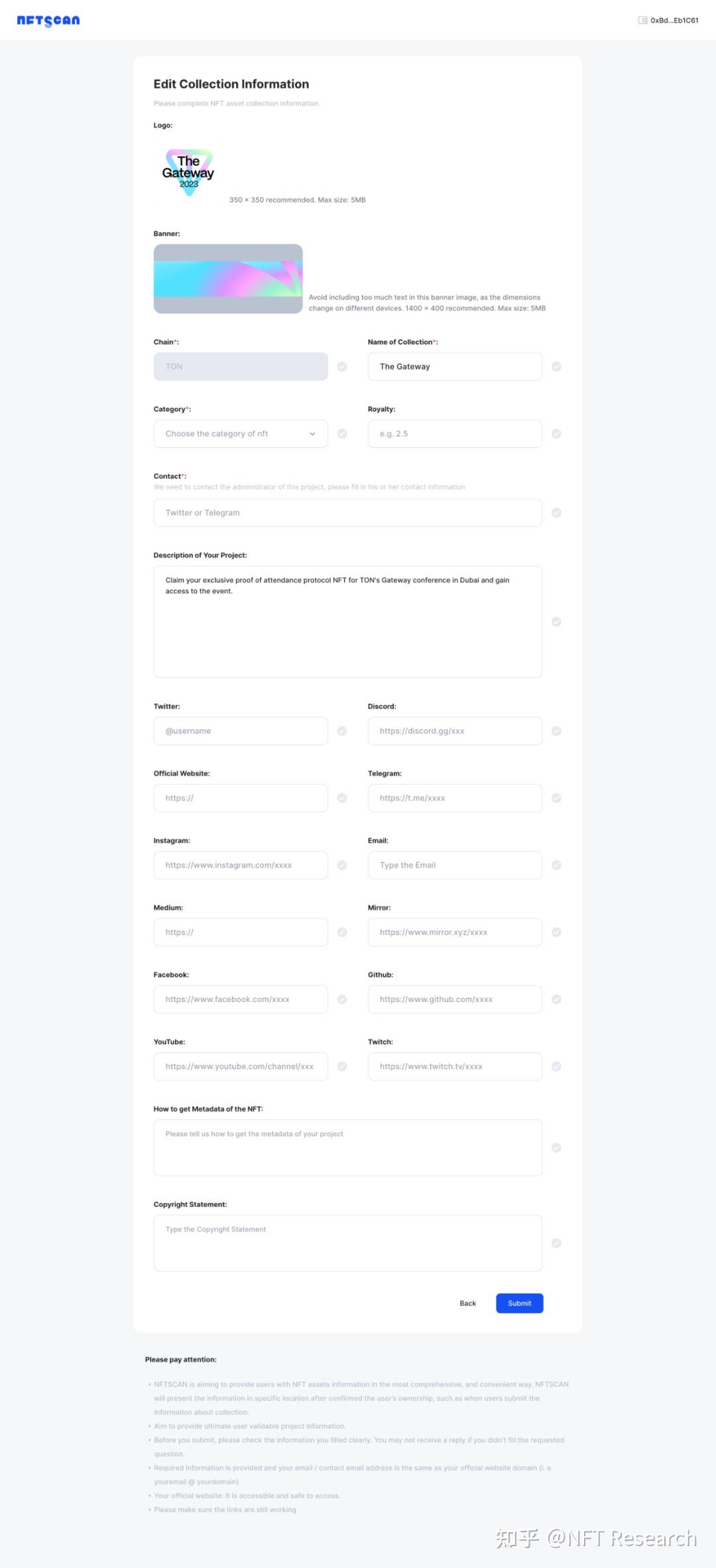
Task: Click The Gateway 2023 logo thumbnail
Action: coord(189,172)
